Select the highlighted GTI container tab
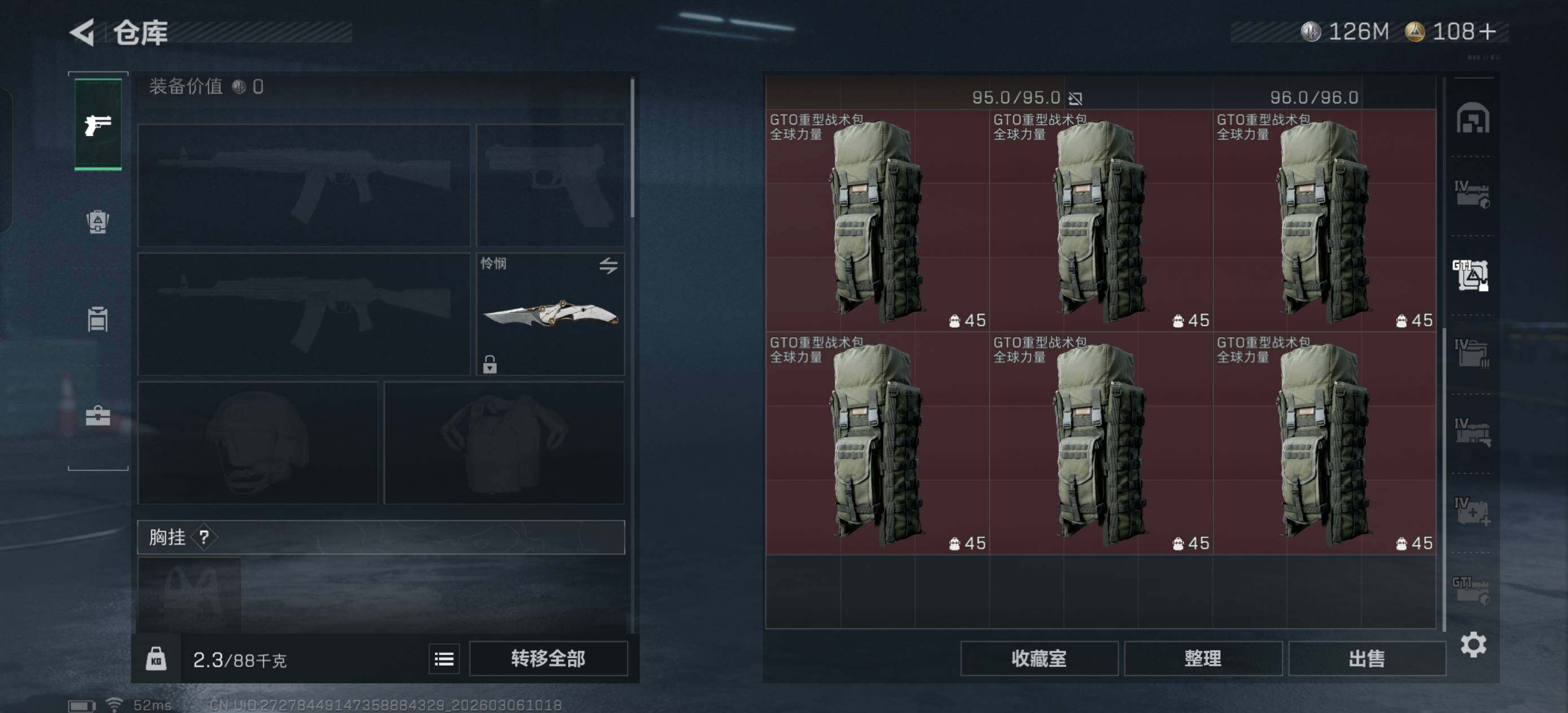This screenshot has height=713, width=1568. (x=1471, y=275)
